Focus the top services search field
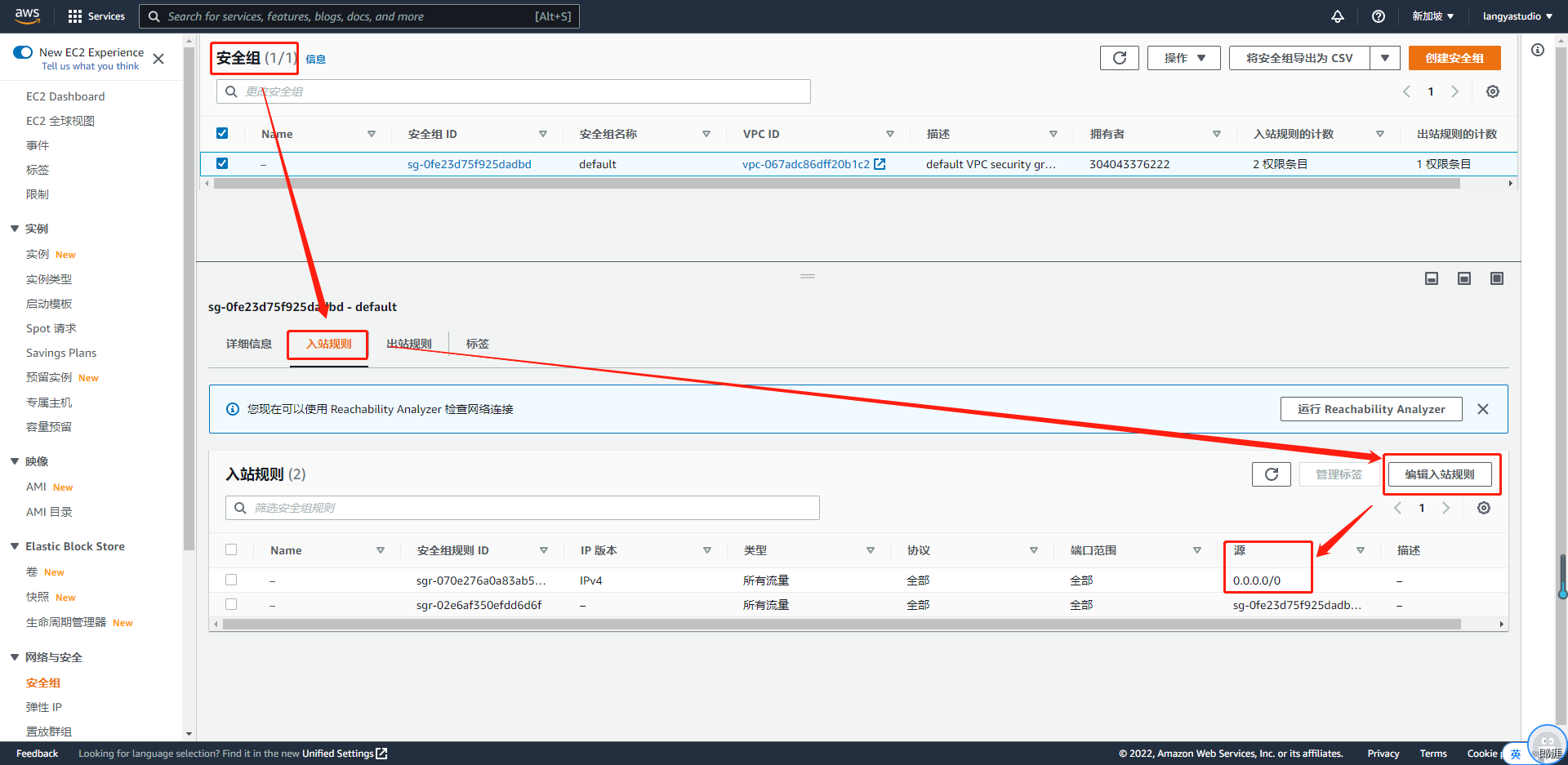Screen dimensions: 1568x765 (359, 16)
